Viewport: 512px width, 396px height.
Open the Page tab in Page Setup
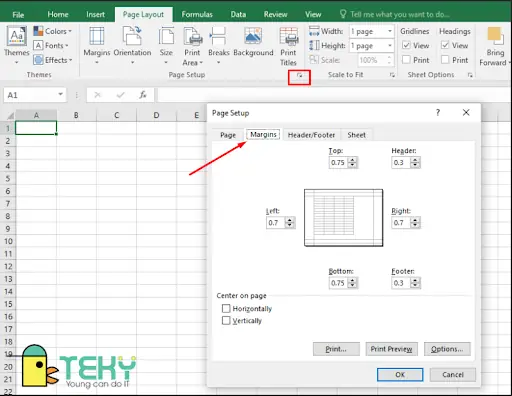(x=228, y=135)
